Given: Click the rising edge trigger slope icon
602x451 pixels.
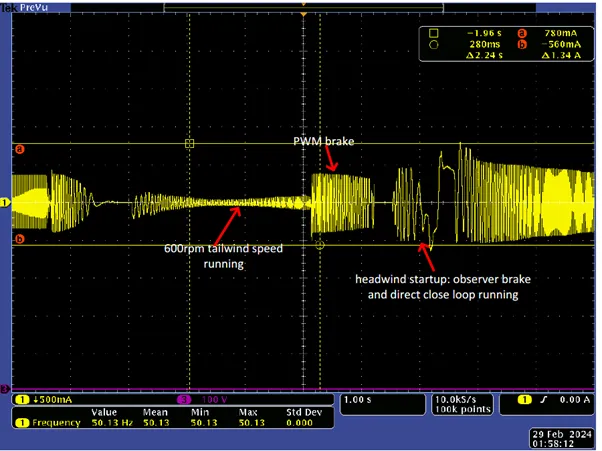Looking at the screenshot, I should [x=543, y=400].
